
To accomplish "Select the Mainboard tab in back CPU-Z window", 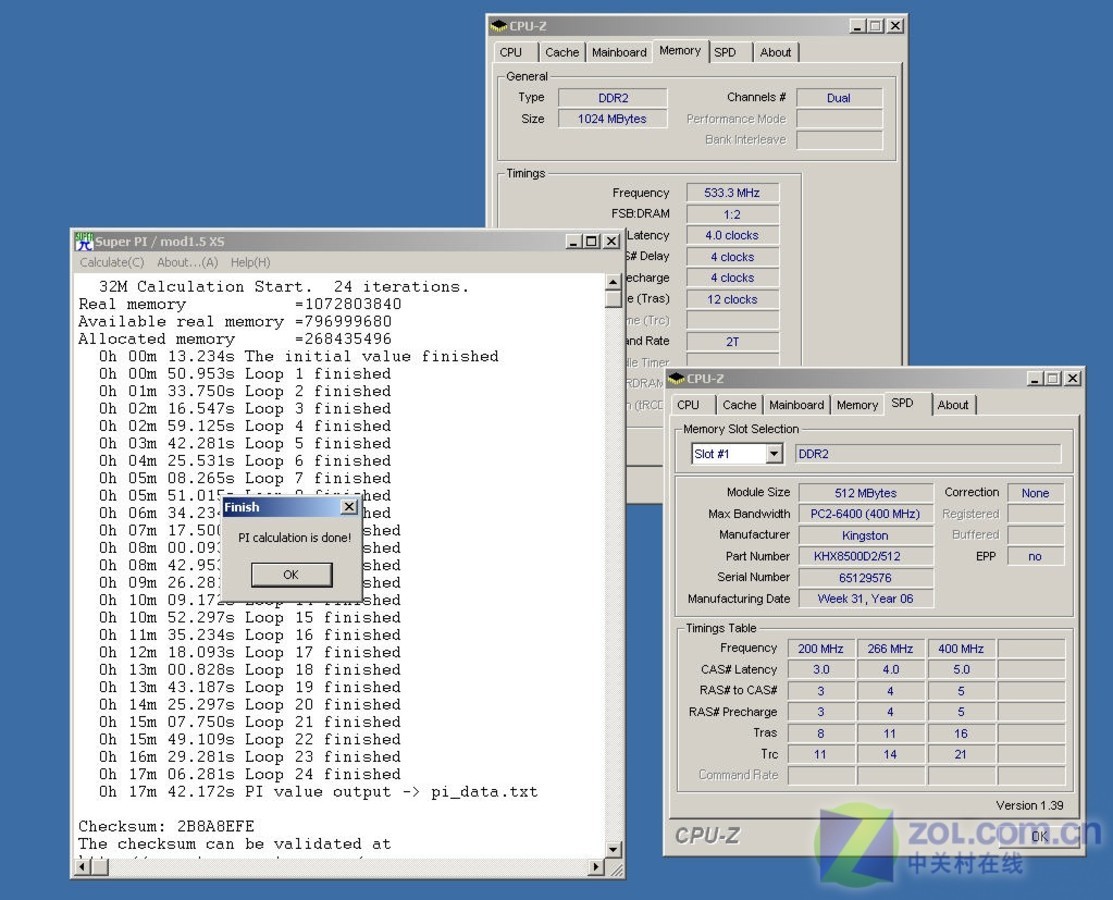I will click(x=619, y=53).
